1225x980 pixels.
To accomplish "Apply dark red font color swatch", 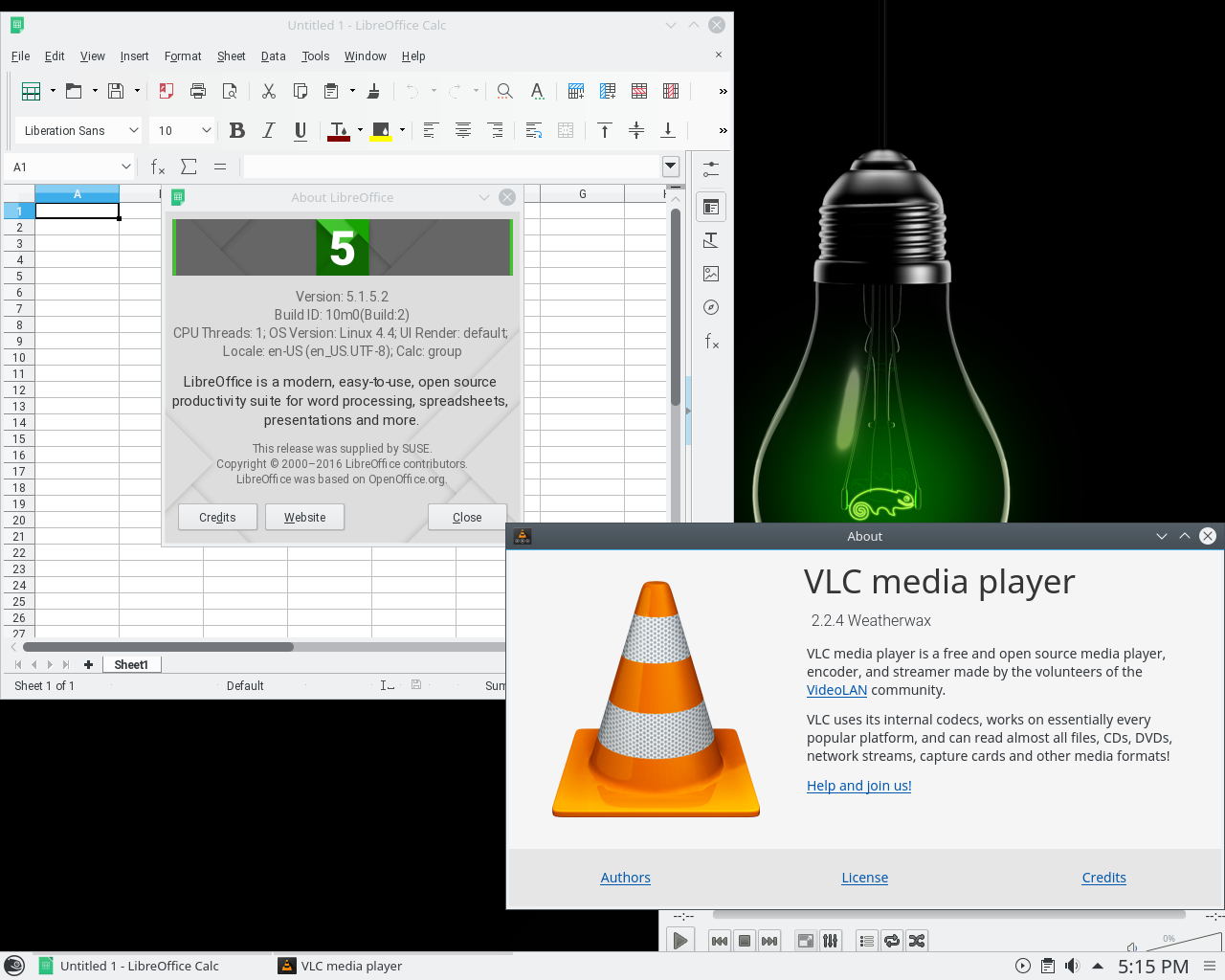I will pos(339,130).
